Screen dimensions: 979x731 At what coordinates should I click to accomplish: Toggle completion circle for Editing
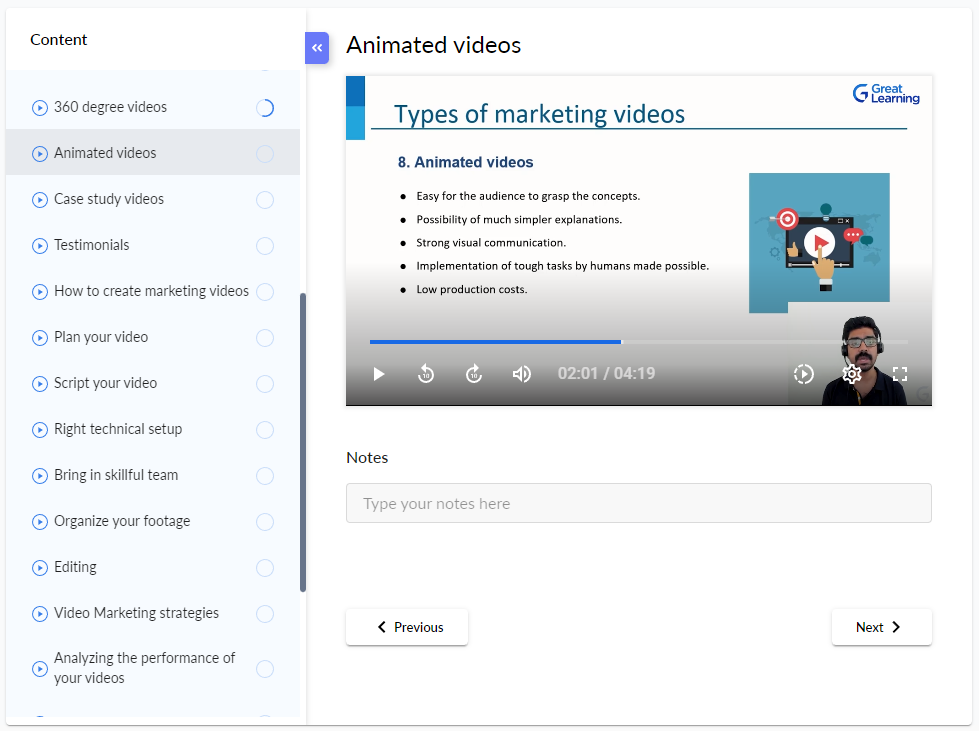tap(265, 568)
